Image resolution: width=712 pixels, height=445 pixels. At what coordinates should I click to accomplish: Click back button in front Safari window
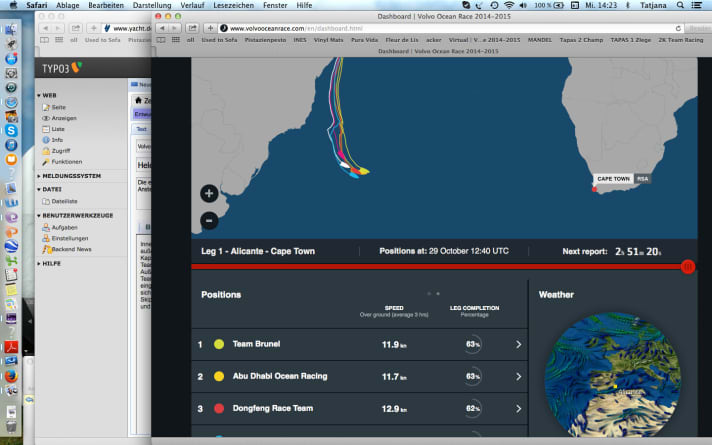(162, 28)
